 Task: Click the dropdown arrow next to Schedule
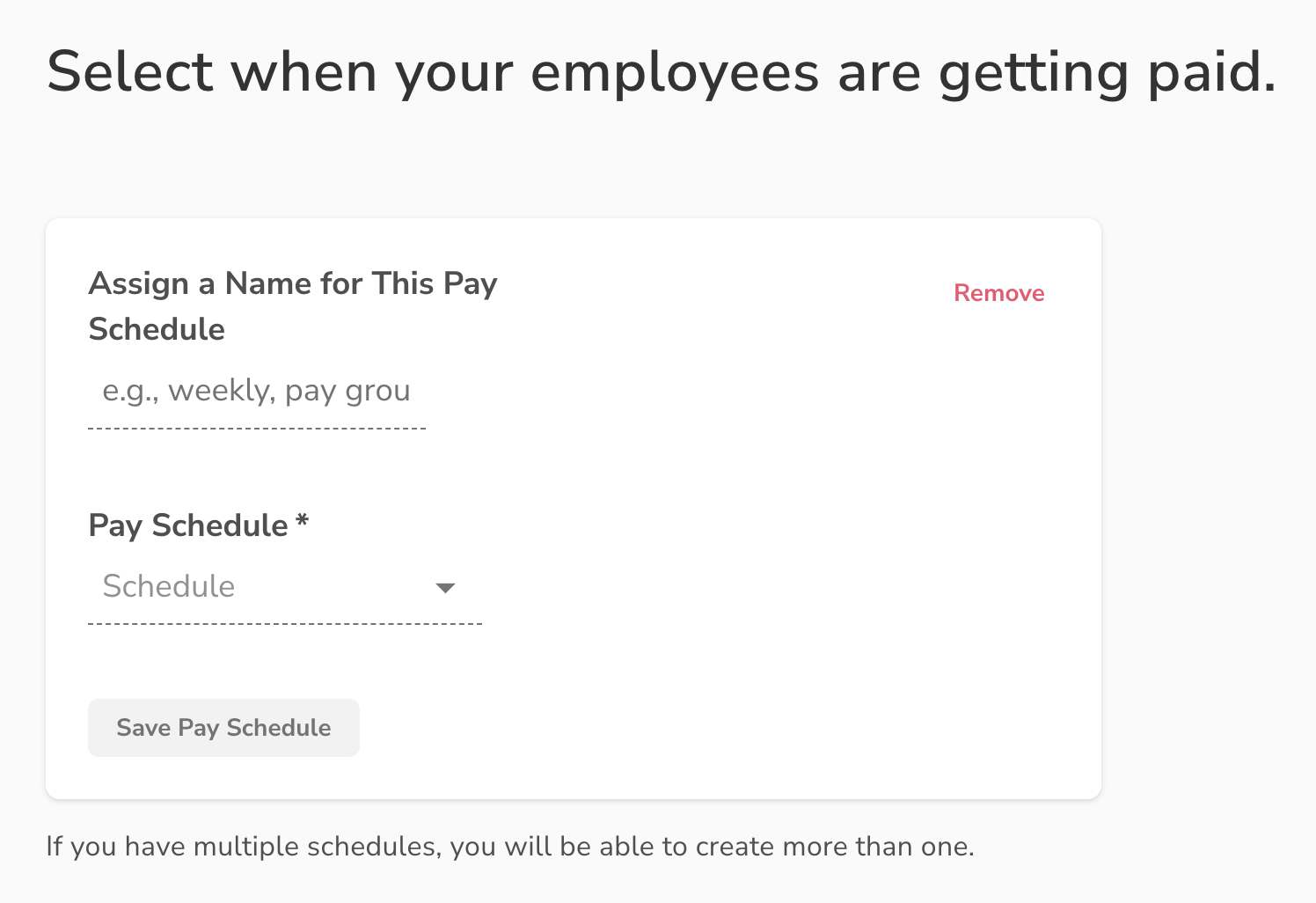[x=446, y=588]
